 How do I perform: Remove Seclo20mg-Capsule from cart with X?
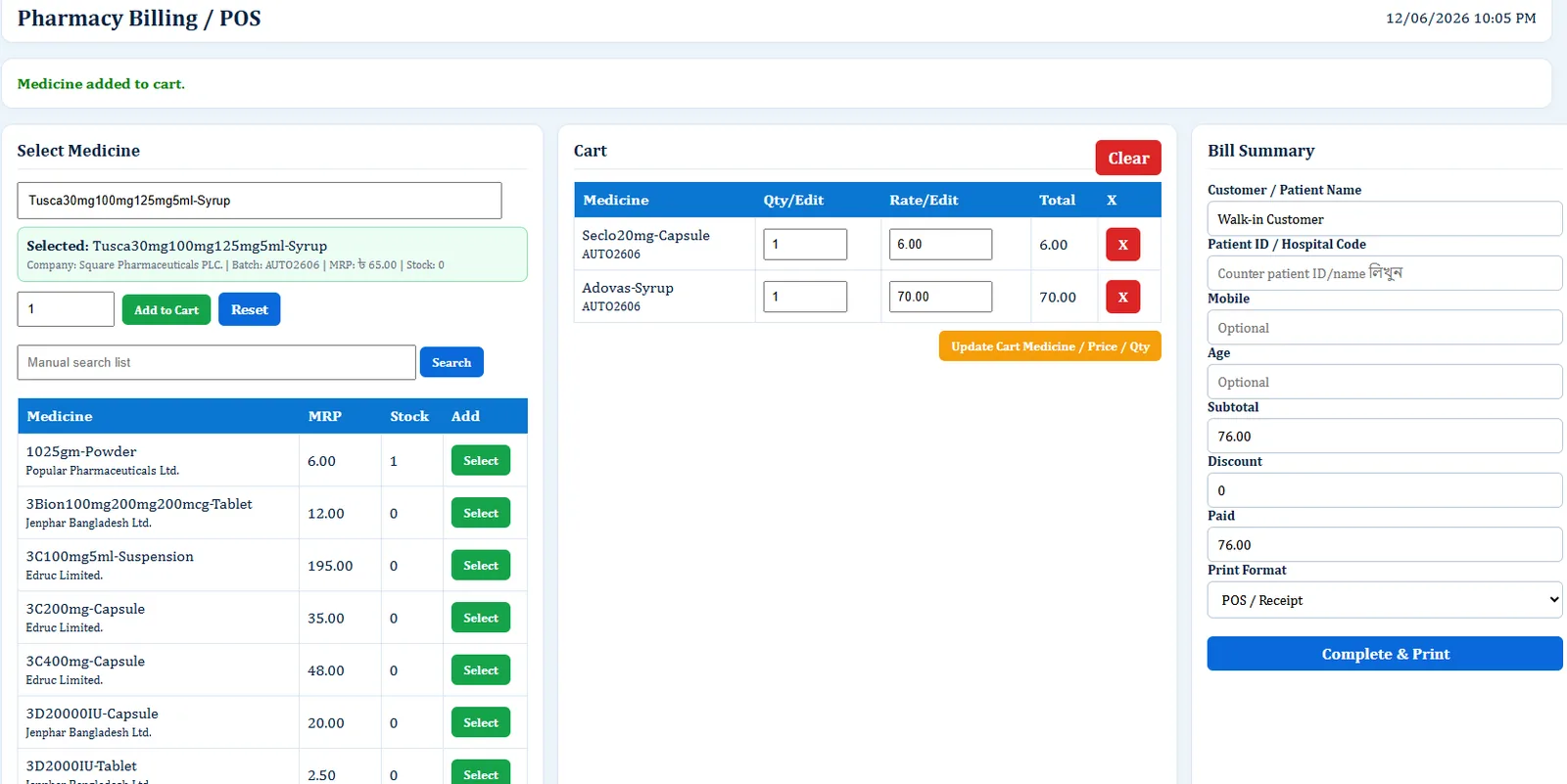click(x=1122, y=245)
